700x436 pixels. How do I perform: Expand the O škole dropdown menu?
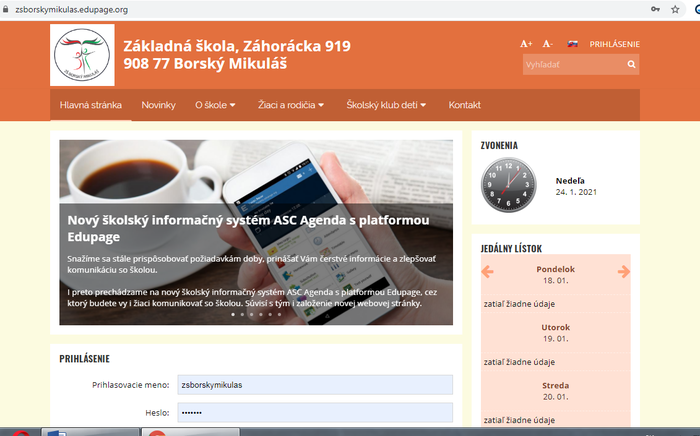pyautogui.click(x=215, y=105)
